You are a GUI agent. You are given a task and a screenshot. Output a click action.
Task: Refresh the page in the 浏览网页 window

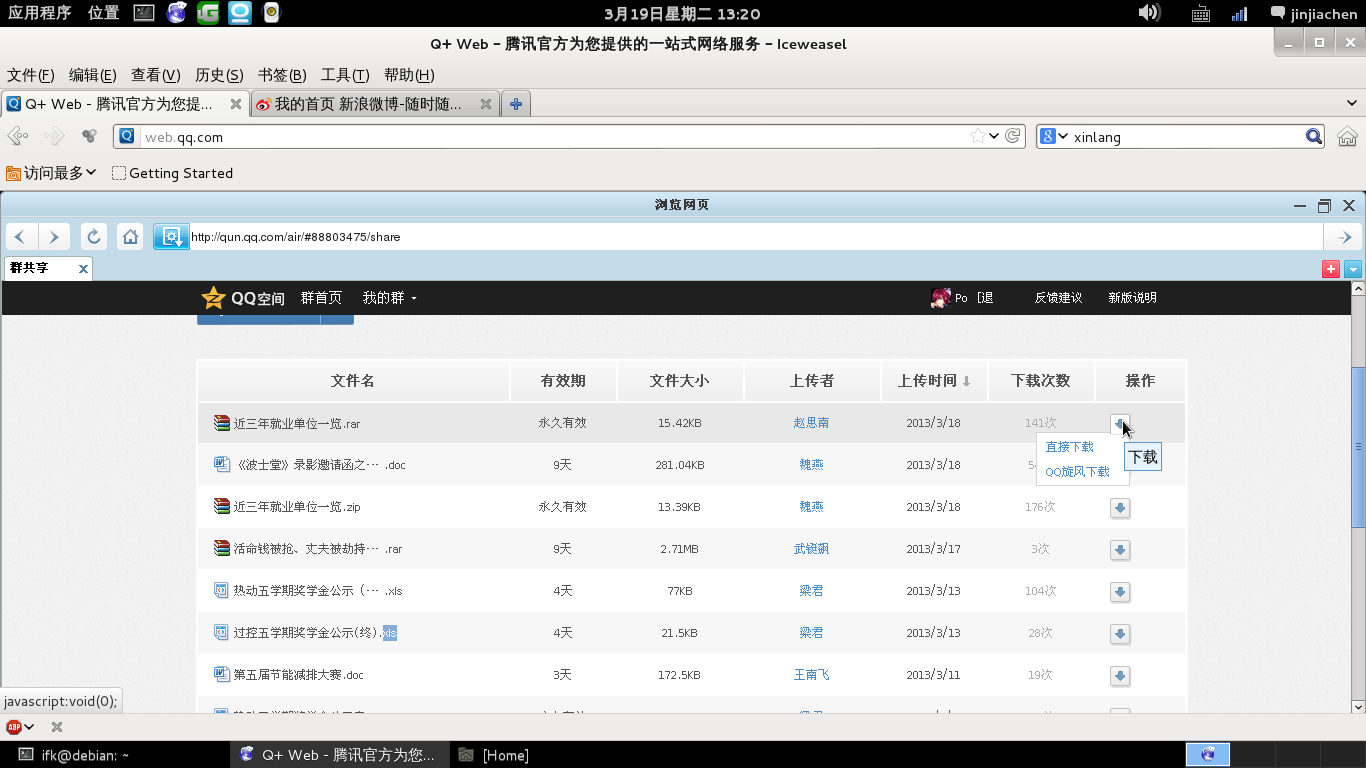[x=93, y=237]
